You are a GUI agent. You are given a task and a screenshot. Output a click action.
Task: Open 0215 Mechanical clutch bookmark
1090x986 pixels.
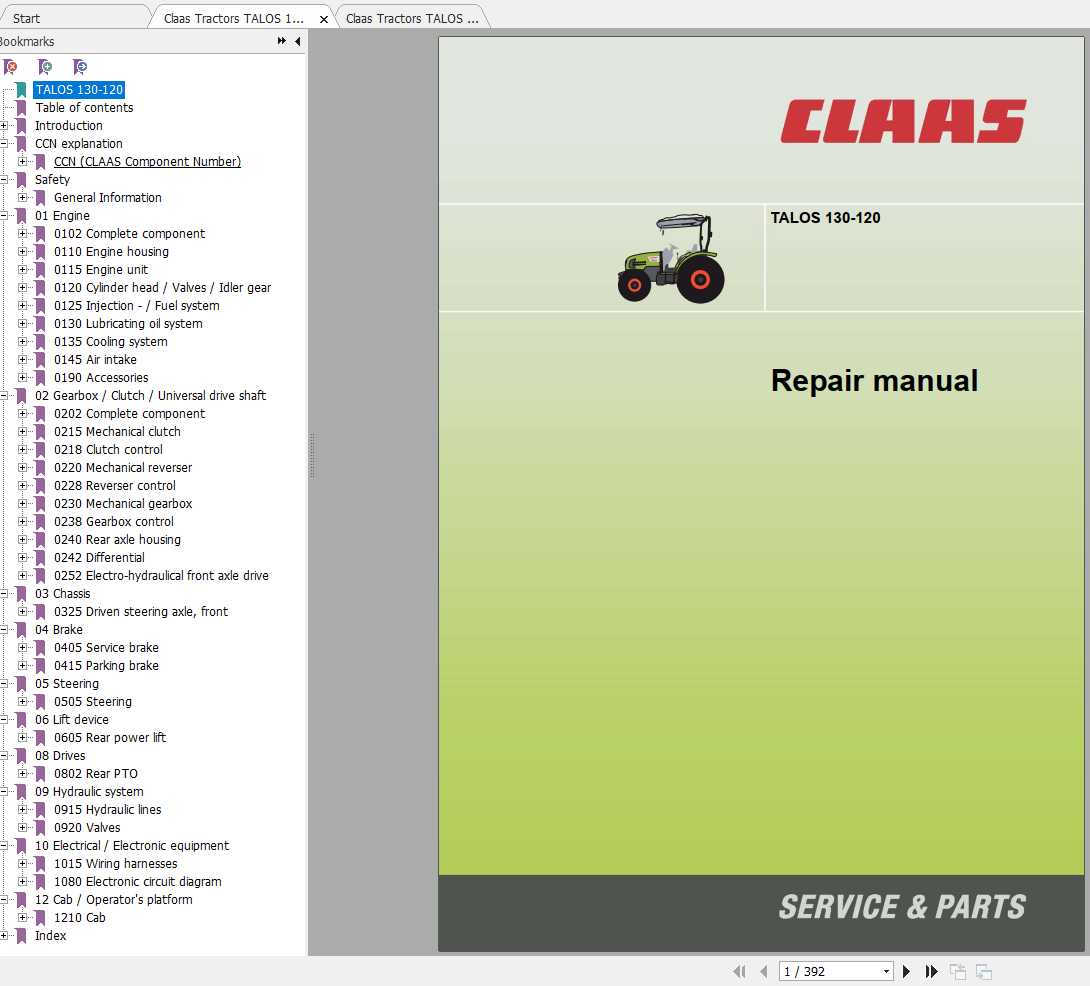(x=117, y=432)
